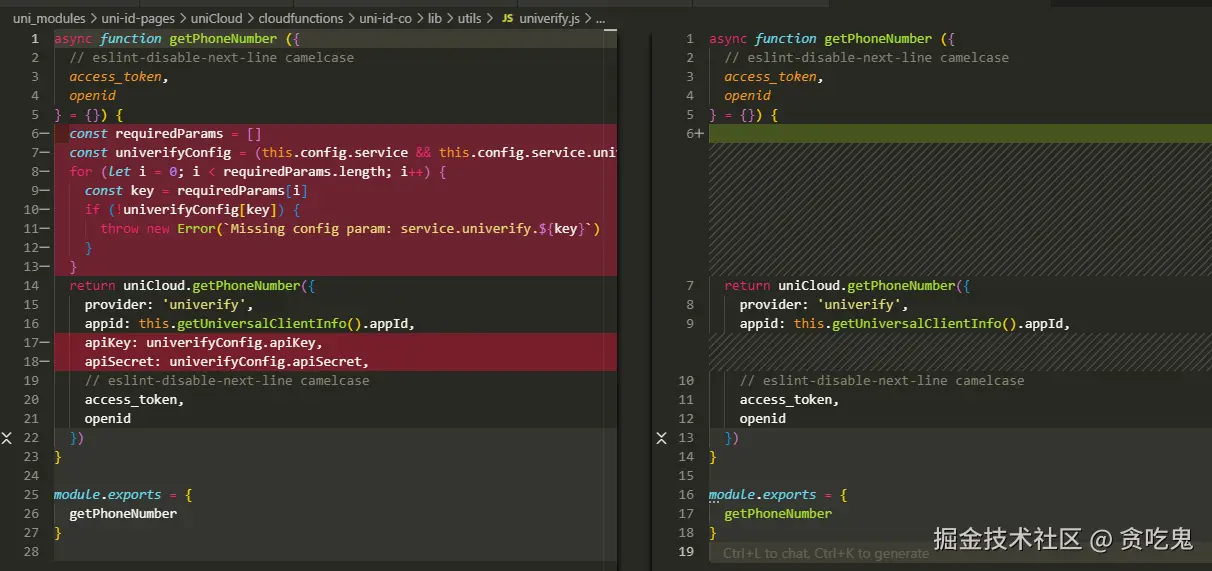Click line number 19 in the right pane
1212x571 pixels.
click(686, 552)
